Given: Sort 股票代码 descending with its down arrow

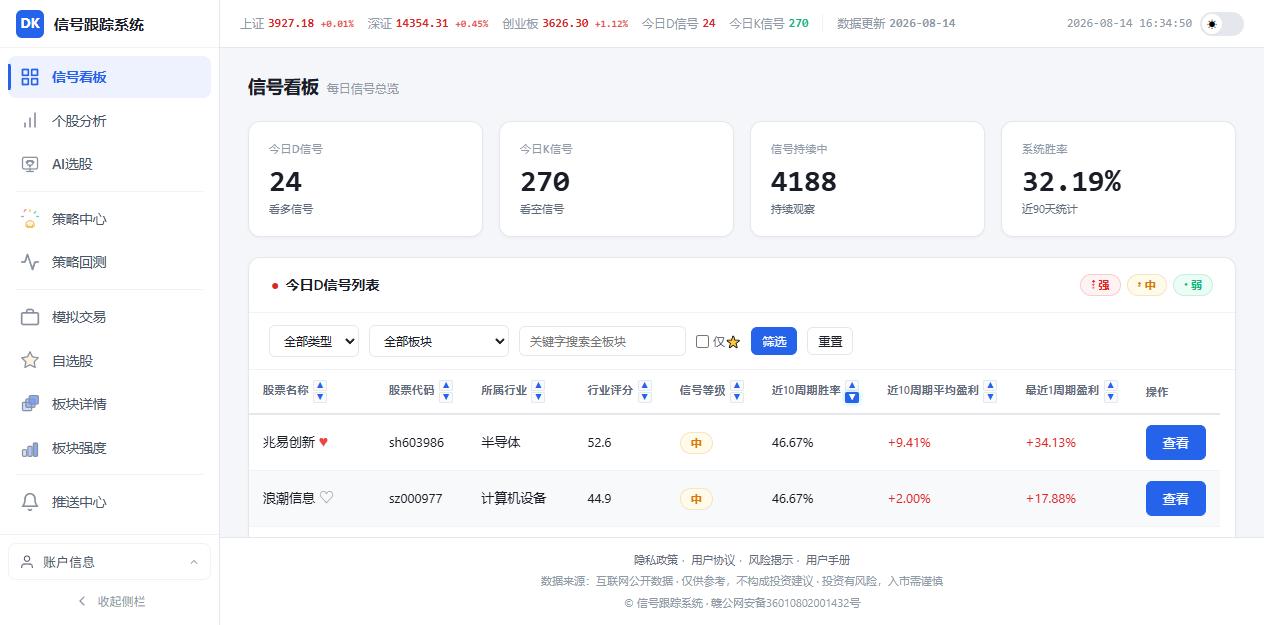Looking at the screenshot, I should 446,397.
